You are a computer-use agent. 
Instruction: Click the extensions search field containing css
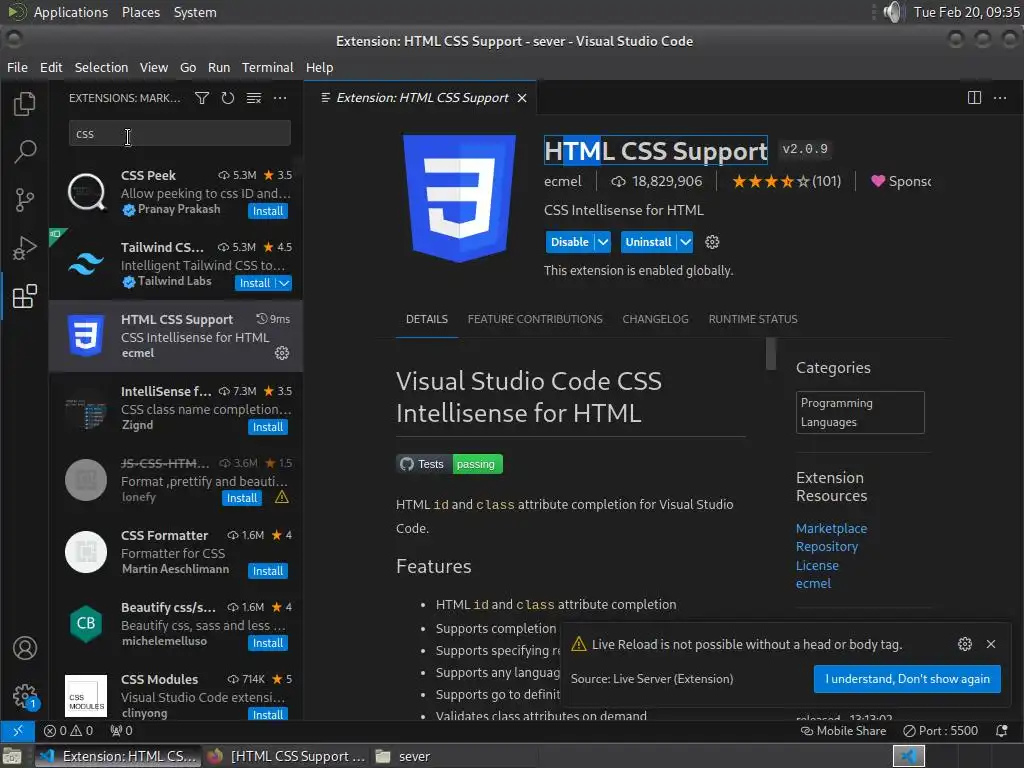coord(180,134)
